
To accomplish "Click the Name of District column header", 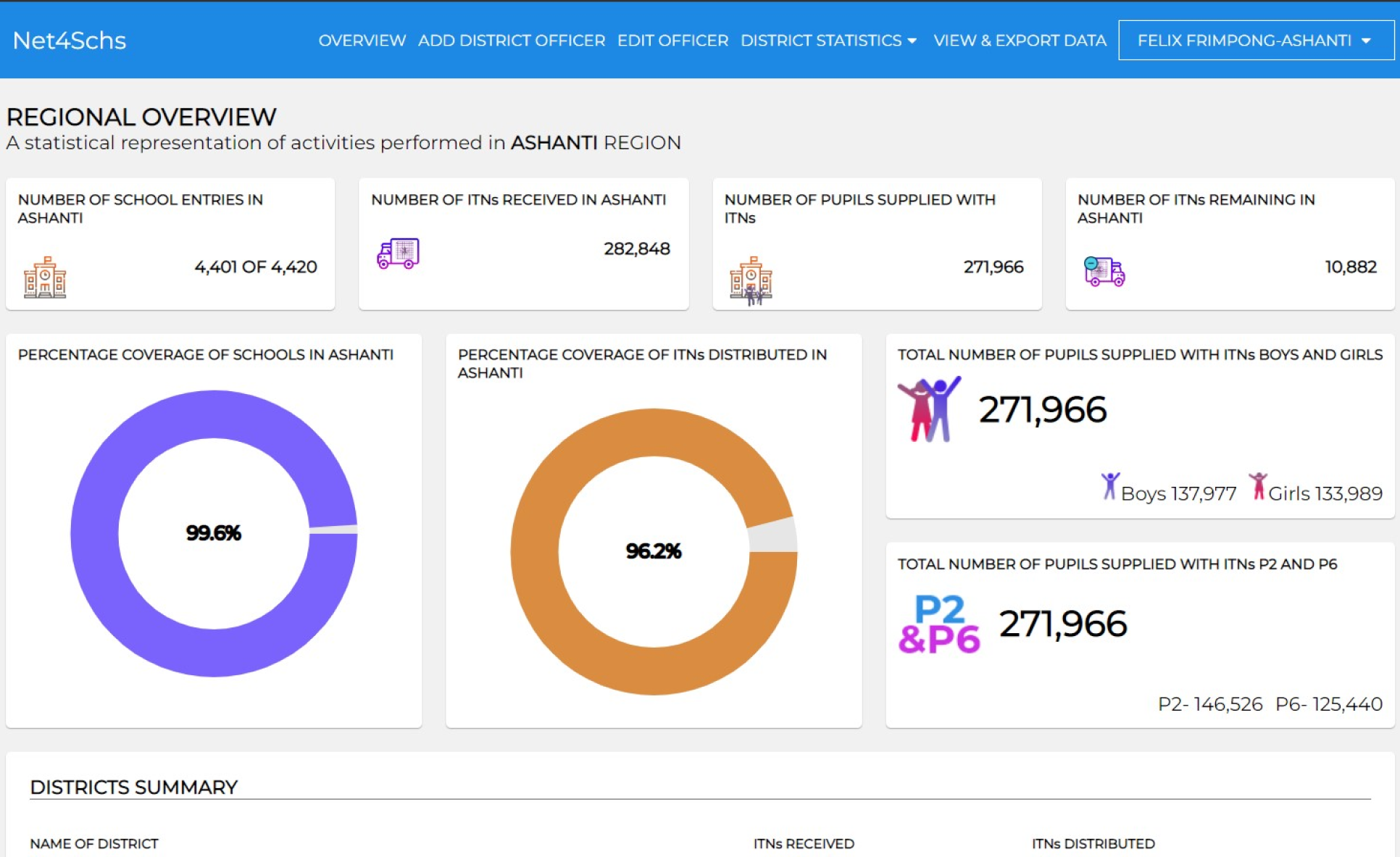I will 94,843.
